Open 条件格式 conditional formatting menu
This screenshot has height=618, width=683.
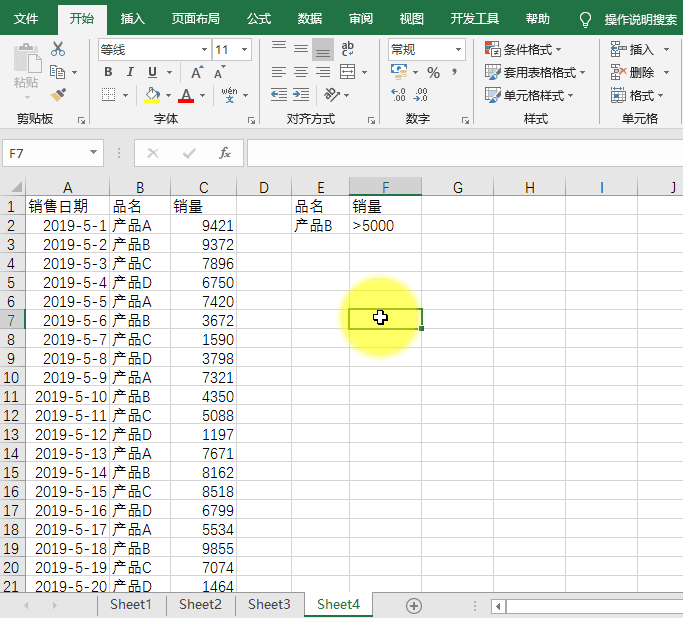pos(523,49)
